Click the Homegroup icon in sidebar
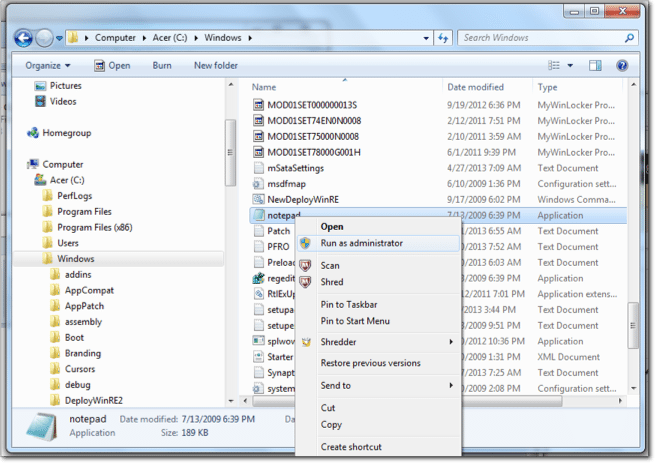Image resolution: width=657 pixels, height=465 pixels. coord(33,132)
